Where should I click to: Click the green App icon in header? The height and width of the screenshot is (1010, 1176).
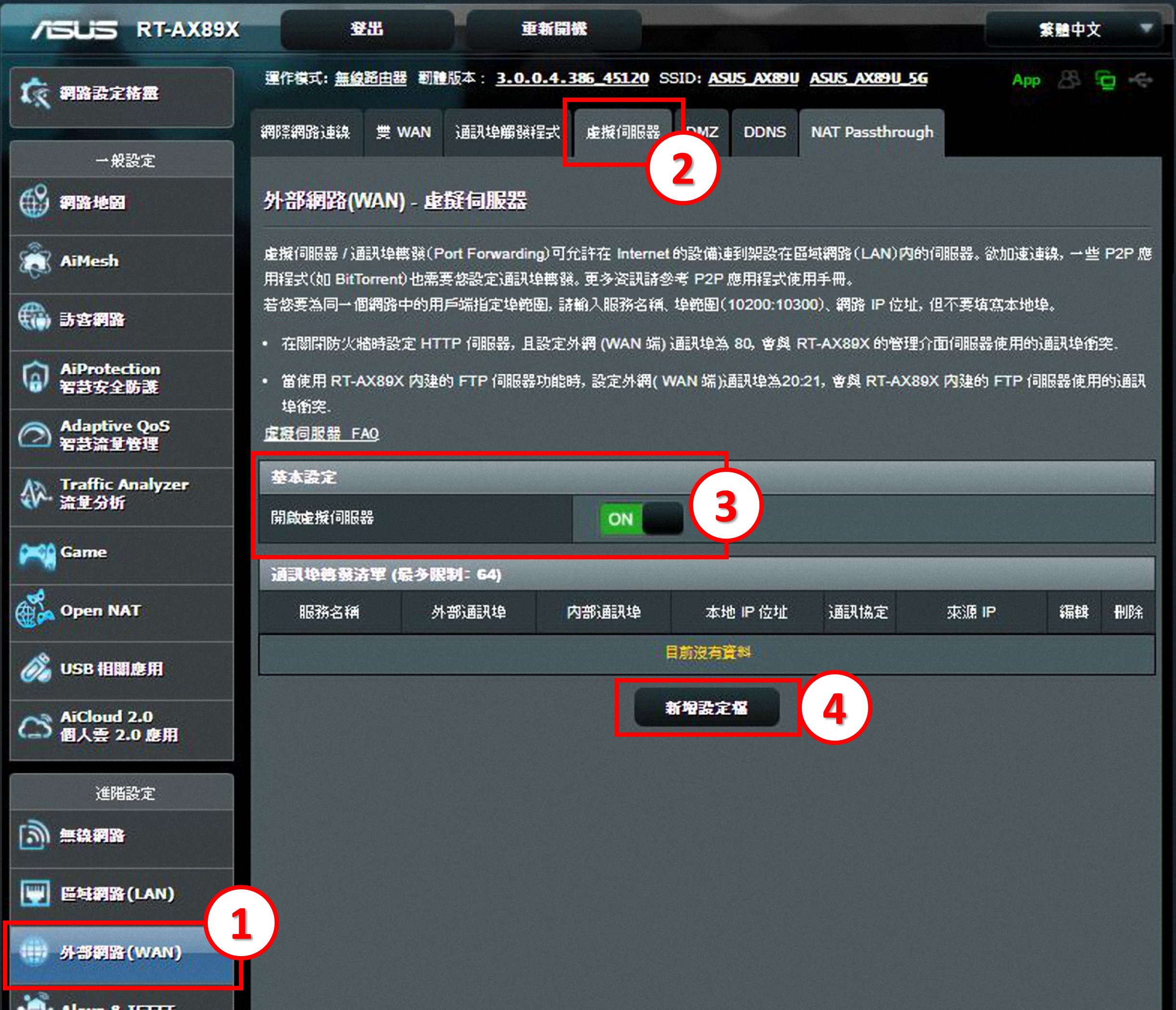[1026, 81]
